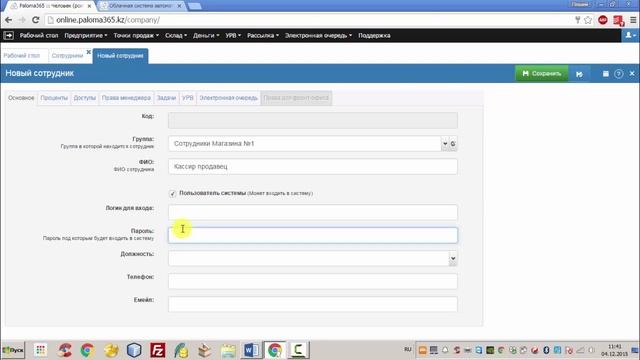Screen dimensions: 640x360
Task: Reload the page with the refresh icon
Action: 36,20
